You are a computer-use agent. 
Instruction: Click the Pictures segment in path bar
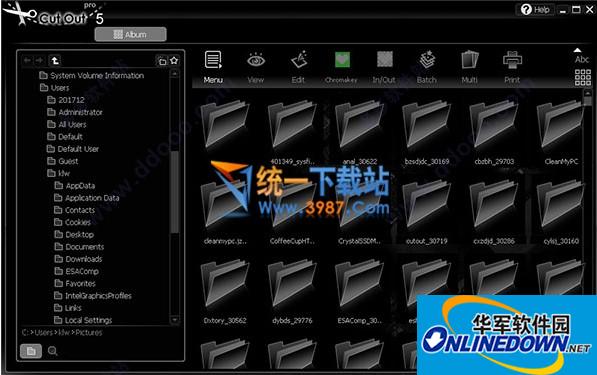click(x=89, y=332)
